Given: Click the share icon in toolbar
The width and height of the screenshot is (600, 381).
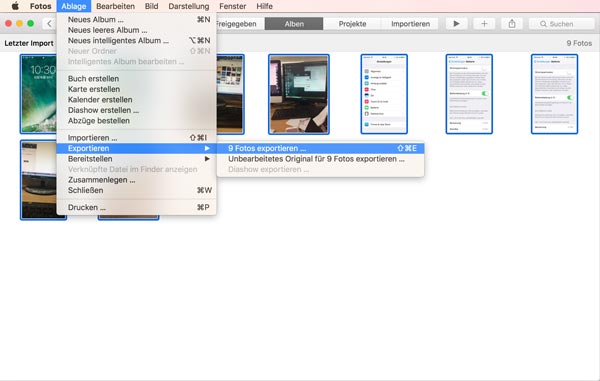Looking at the screenshot, I should point(512,24).
